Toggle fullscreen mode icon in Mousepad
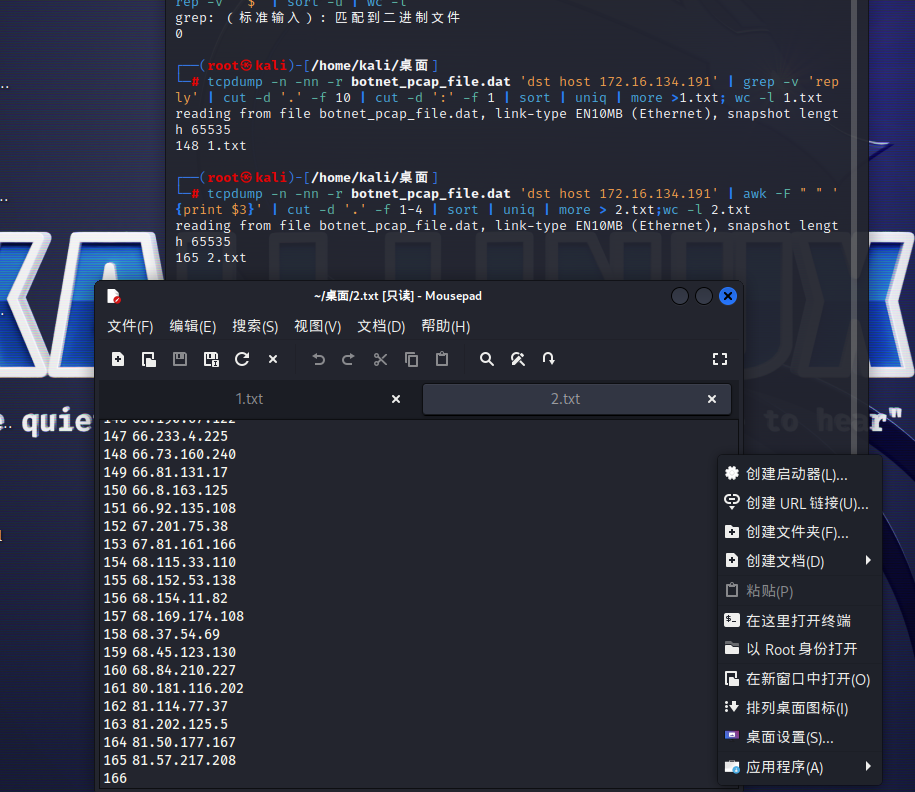Viewport: 915px width, 792px height. coord(720,359)
